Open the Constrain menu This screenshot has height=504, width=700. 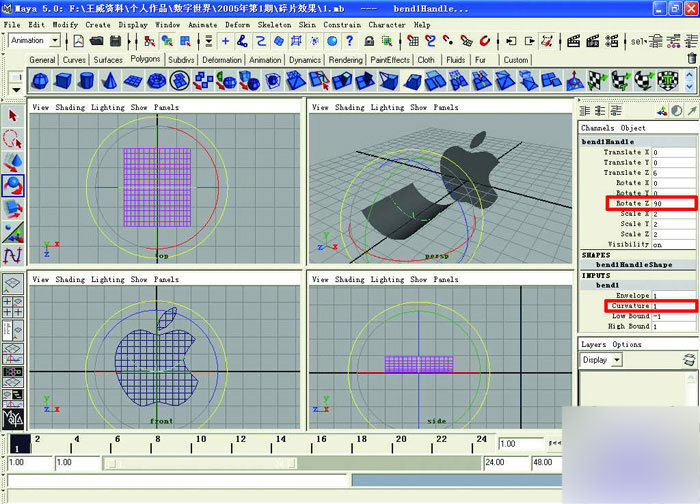(x=342, y=25)
